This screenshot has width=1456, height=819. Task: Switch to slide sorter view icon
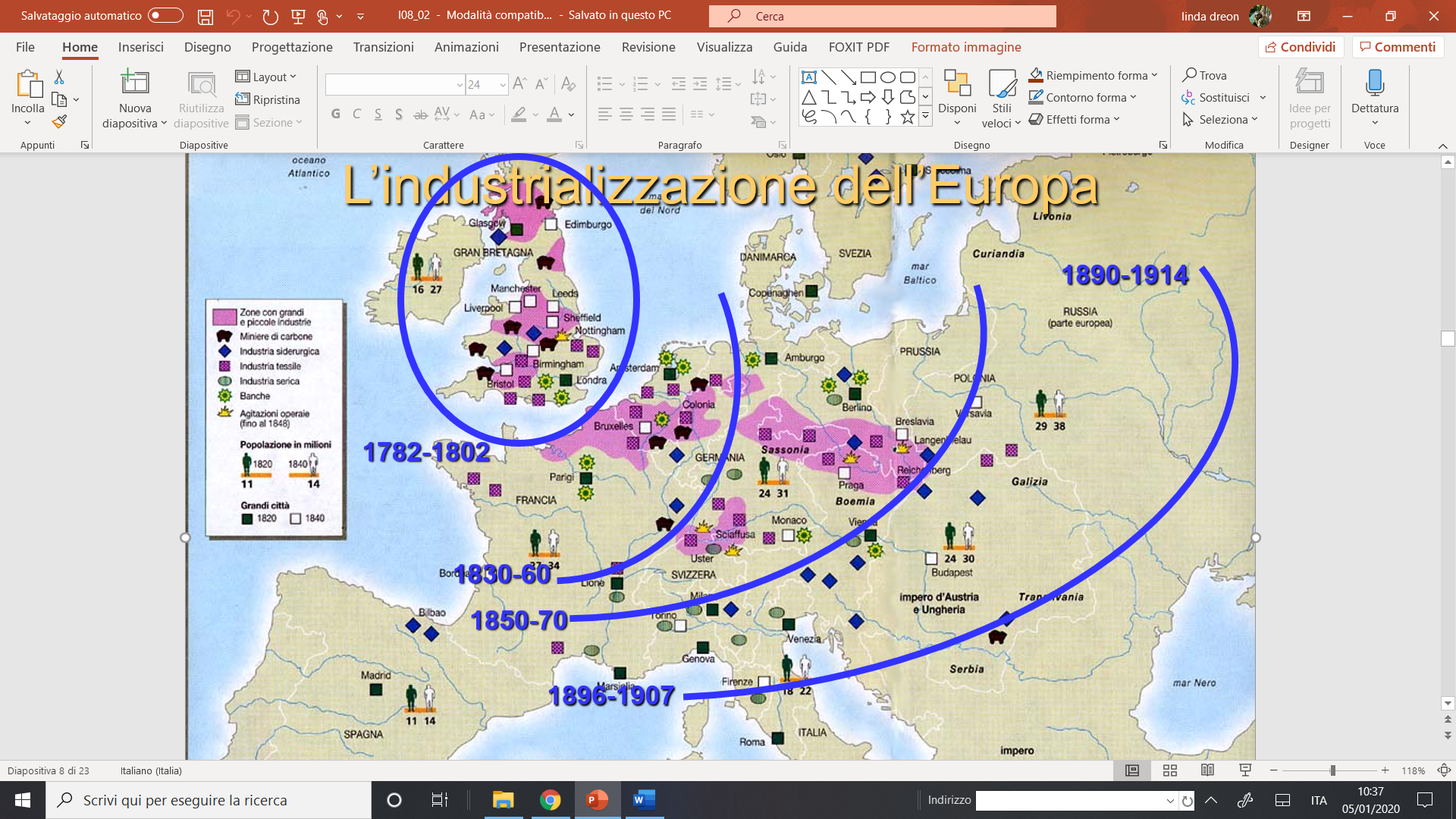[1170, 770]
